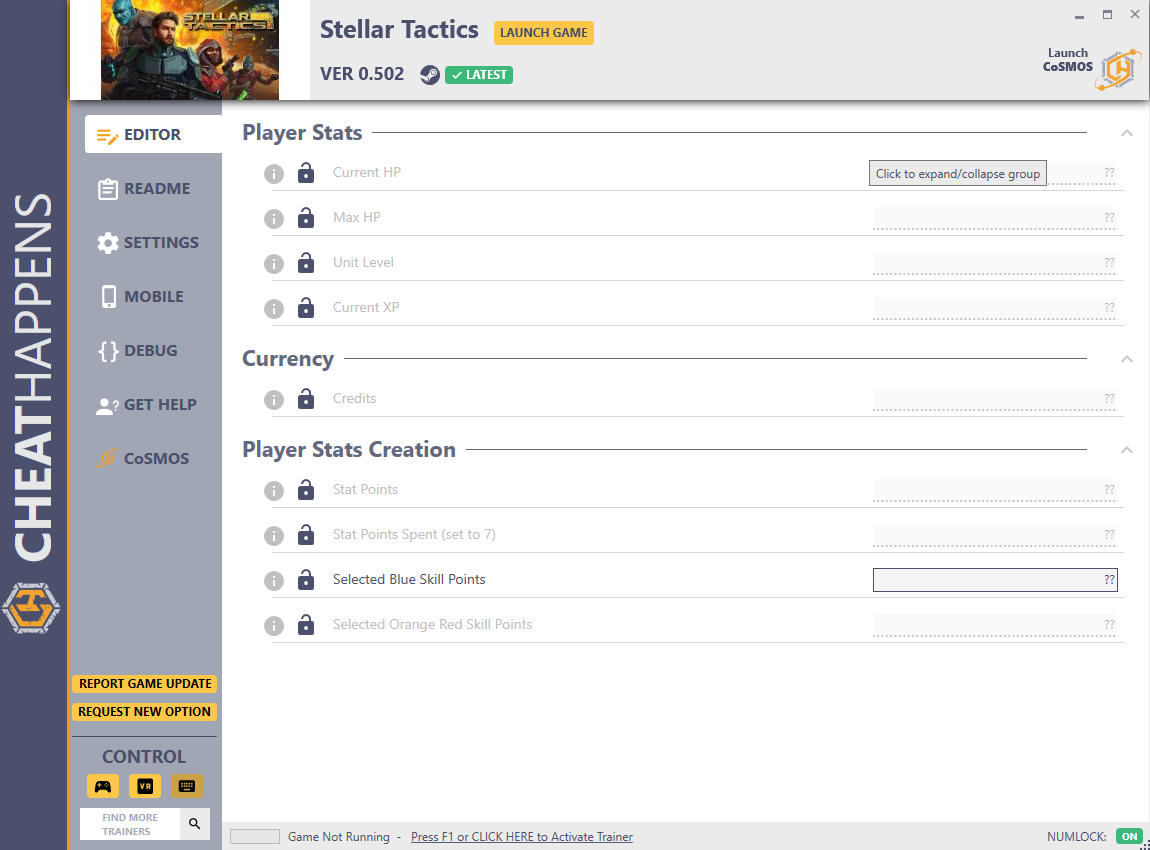Click the info icon beside Current XP
The image size is (1150, 850).
click(274, 309)
